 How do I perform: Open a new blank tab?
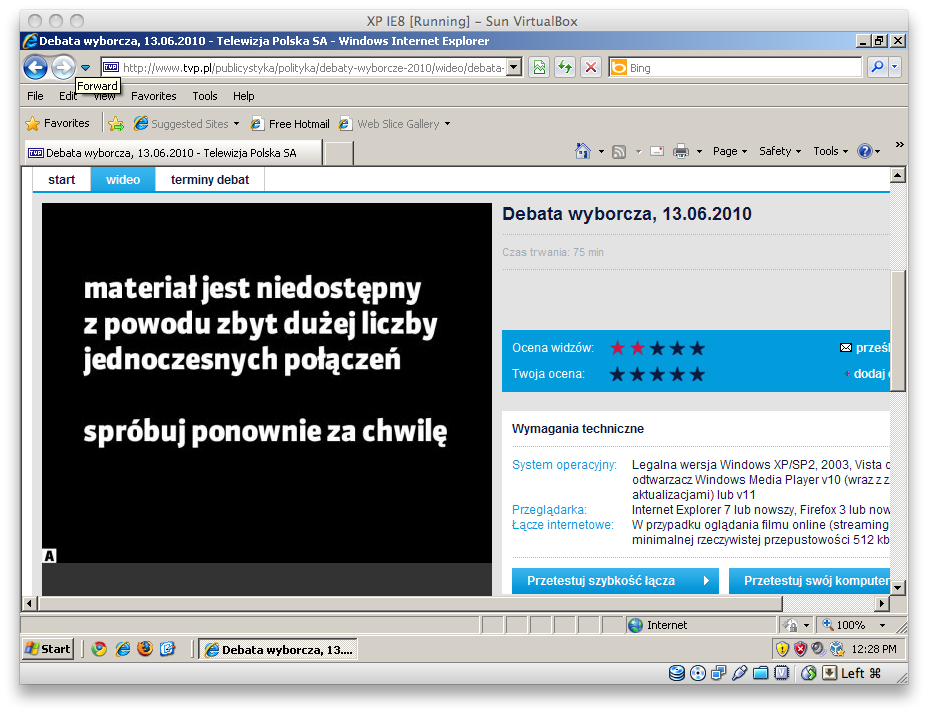coord(339,153)
